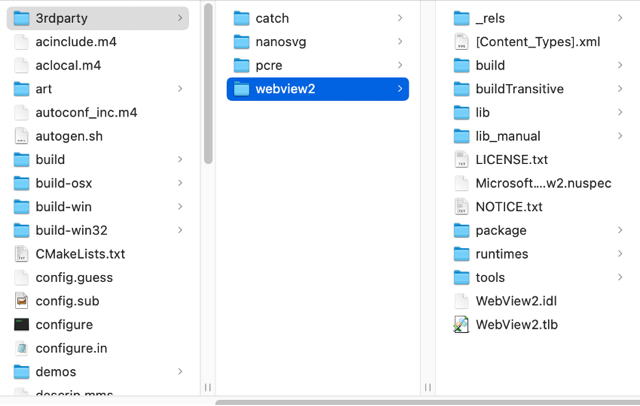Click the LICENSE.txt document icon
The width and height of the screenshot is (640, 406).
click(x=461, y=159)
